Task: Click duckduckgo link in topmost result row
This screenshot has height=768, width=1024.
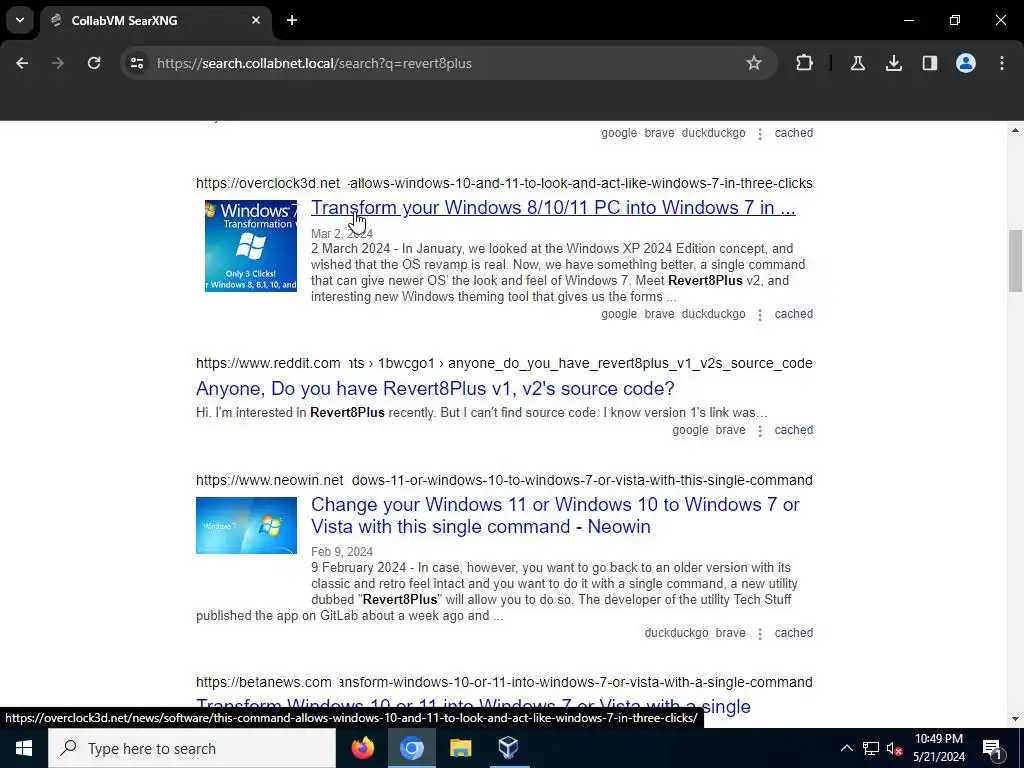Action: pyautogui.click(x=713, y=133)
